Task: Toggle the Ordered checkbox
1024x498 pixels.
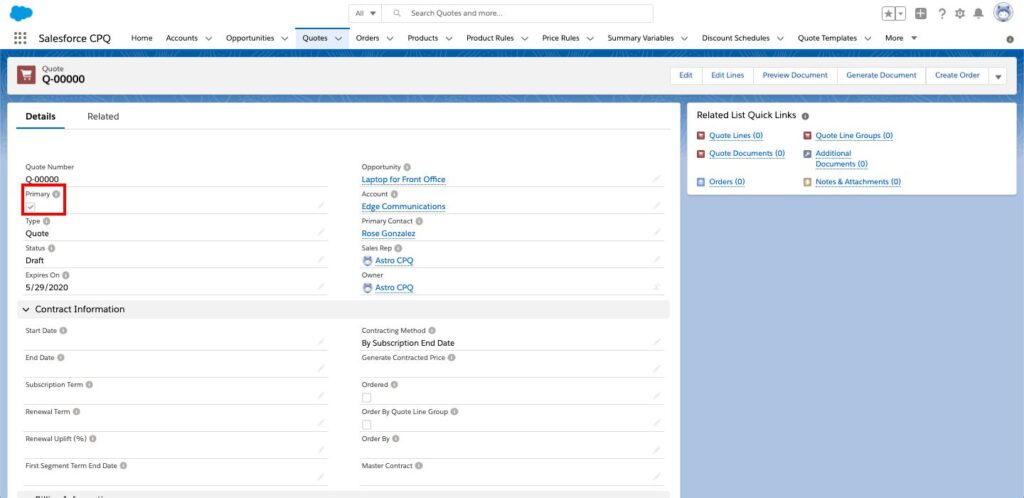Action: pyautogui.click(x=366, y=397)
